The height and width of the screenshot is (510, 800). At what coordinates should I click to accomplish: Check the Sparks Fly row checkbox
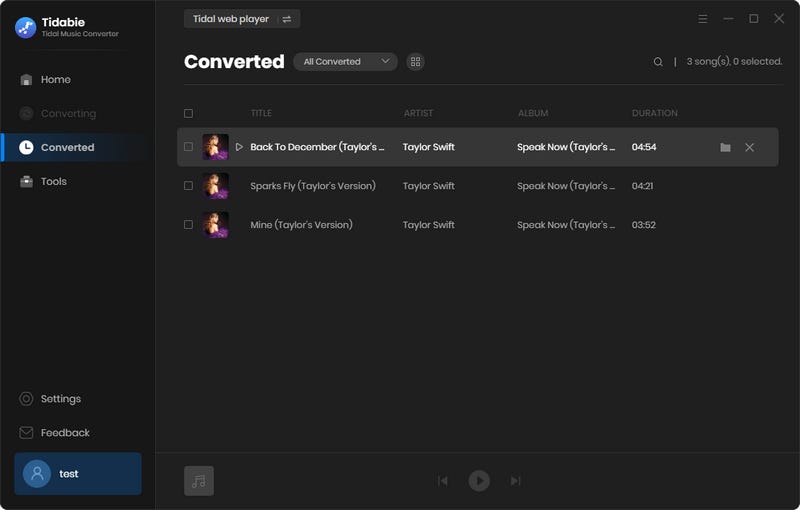coord(188,186)
